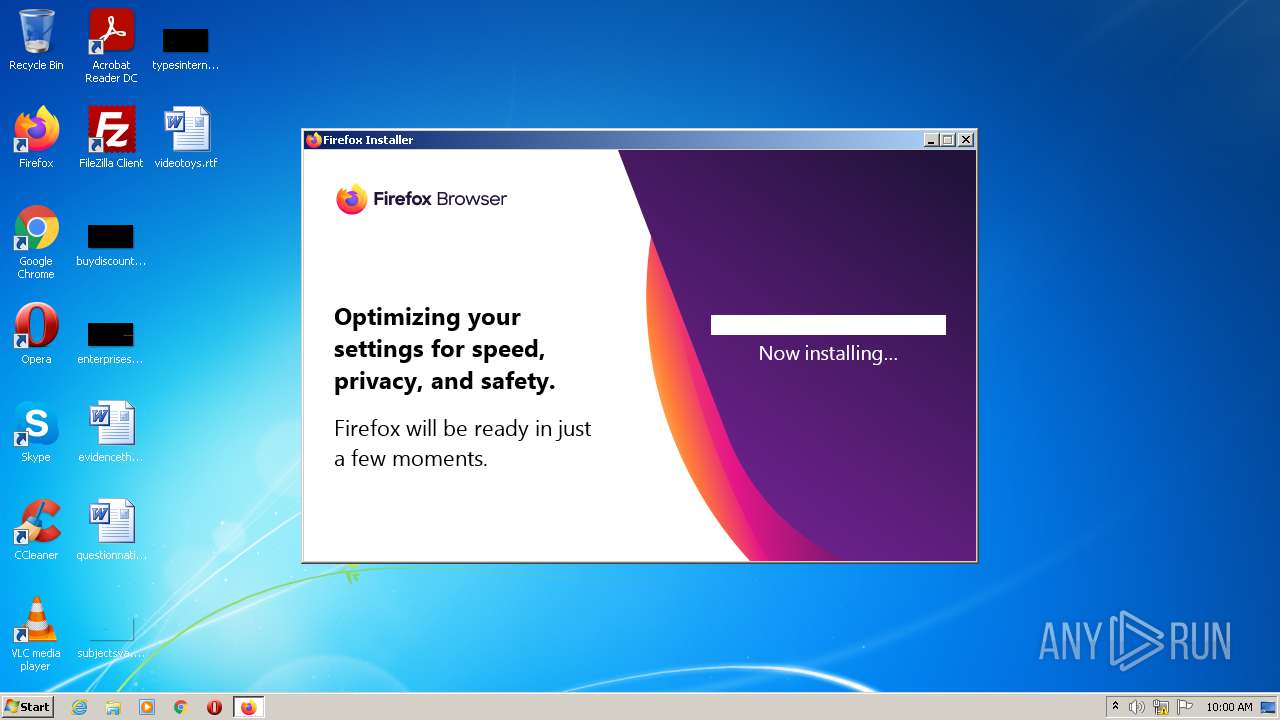1280x720 pixels.
Task: Open the Recycle Bin desktop icon
Action: [x=36, y=40]
